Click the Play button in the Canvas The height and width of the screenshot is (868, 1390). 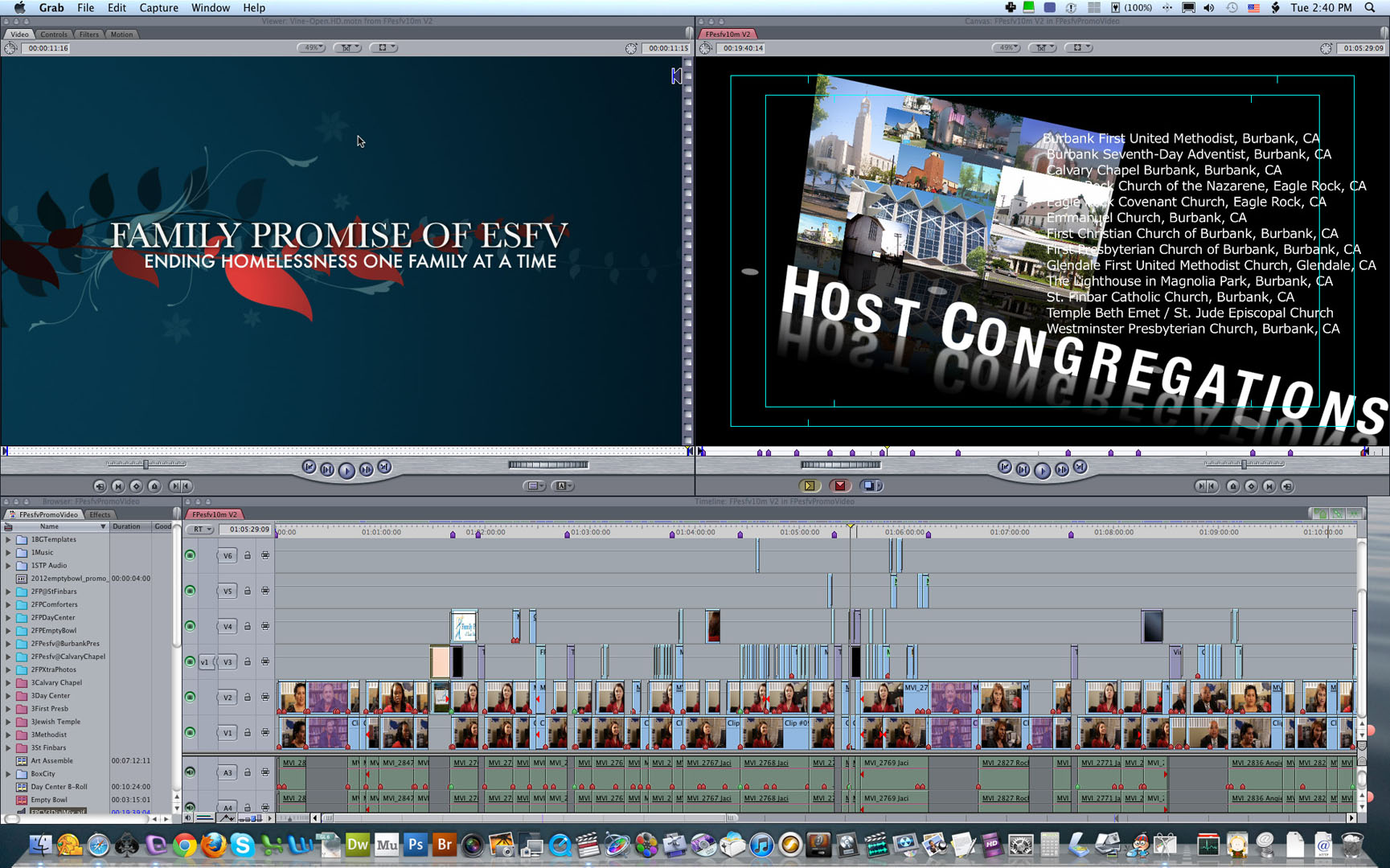[x=1042, y=470]
